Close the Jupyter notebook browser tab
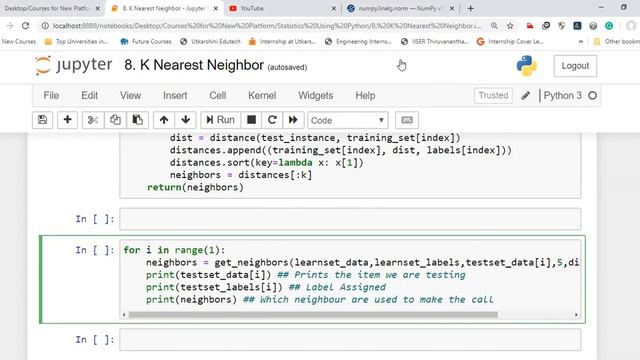640x360 pixels. (x=216, y=8)
